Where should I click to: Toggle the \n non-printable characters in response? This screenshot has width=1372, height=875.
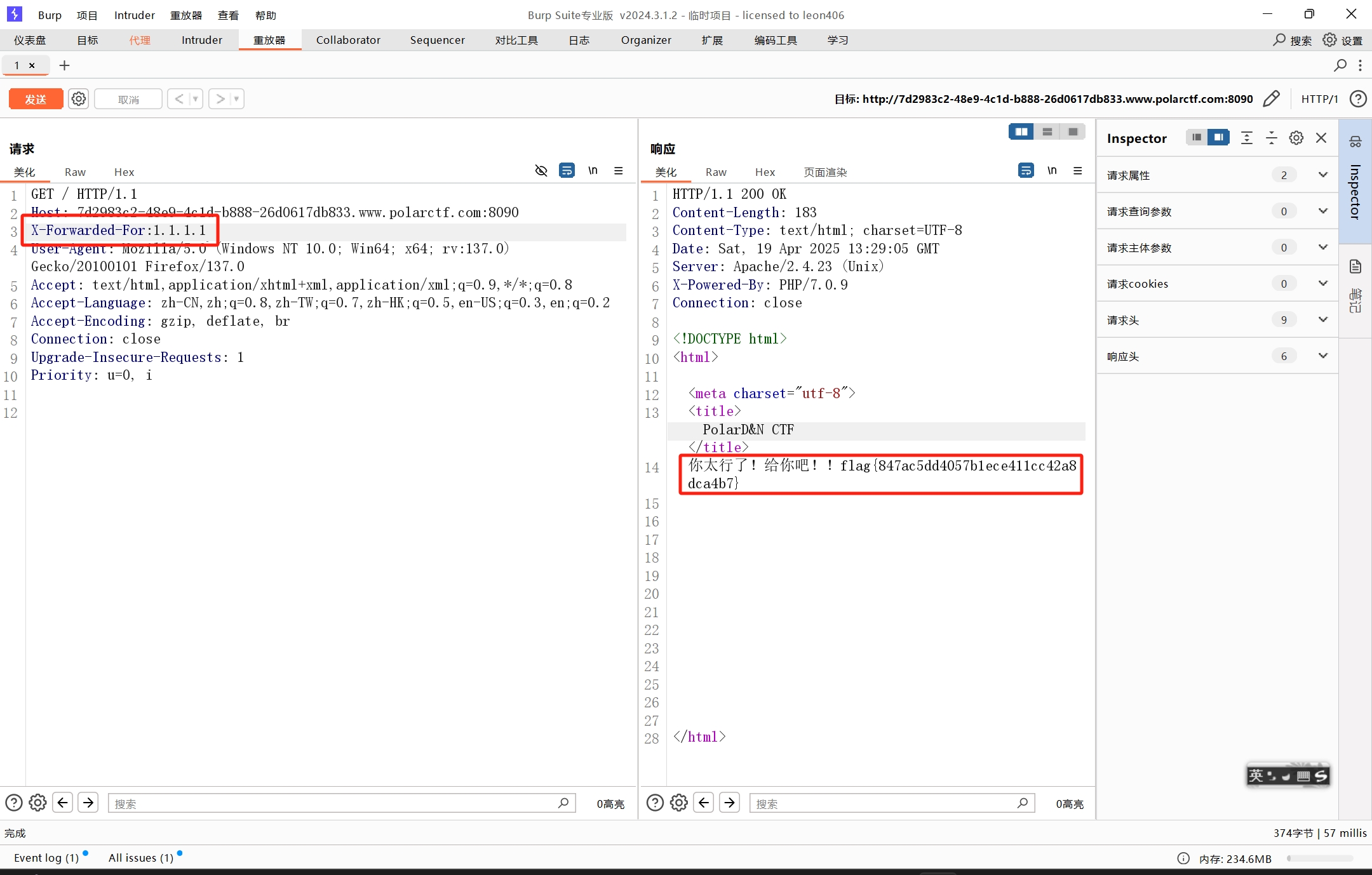[1052, 171]
